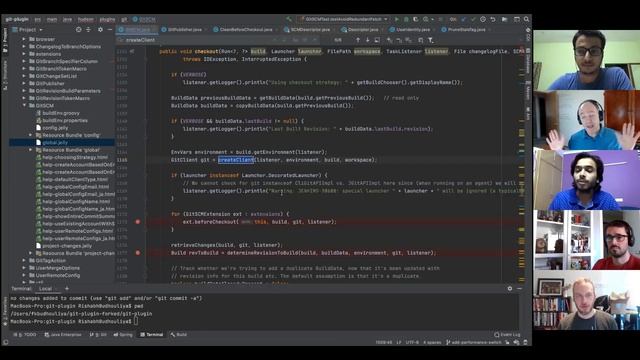Click hudson in the breadcrumb path
The image size is (640, 360).
[86, 19]
